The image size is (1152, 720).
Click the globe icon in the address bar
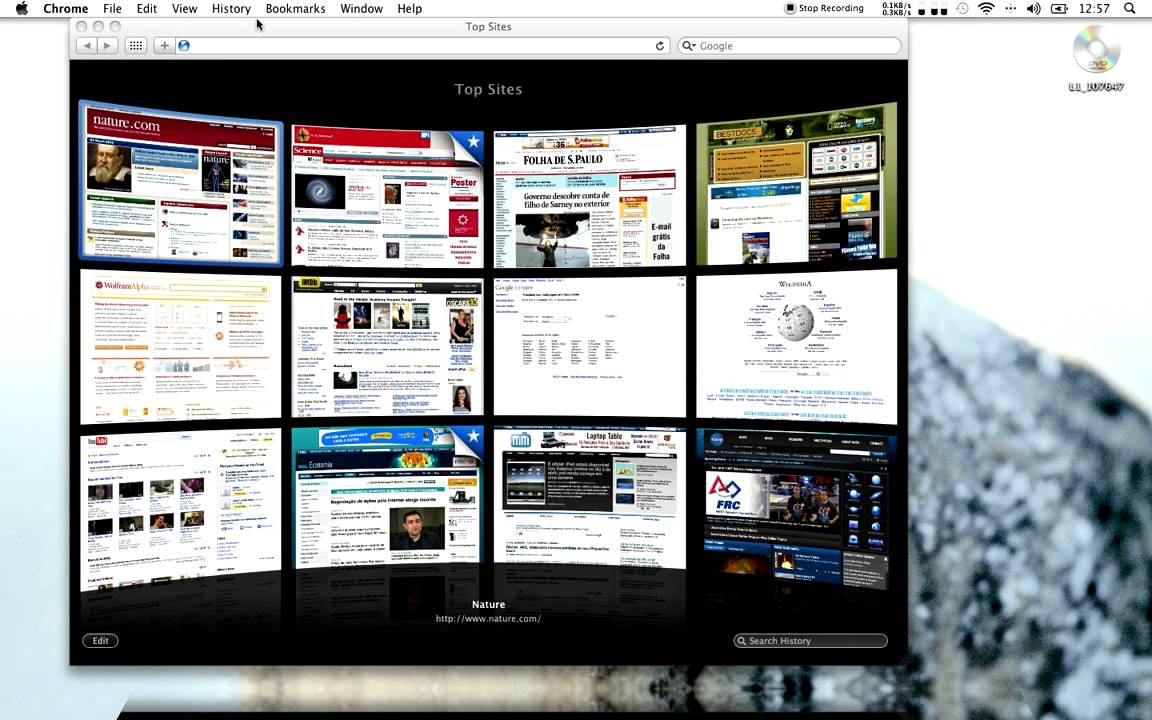184,46
